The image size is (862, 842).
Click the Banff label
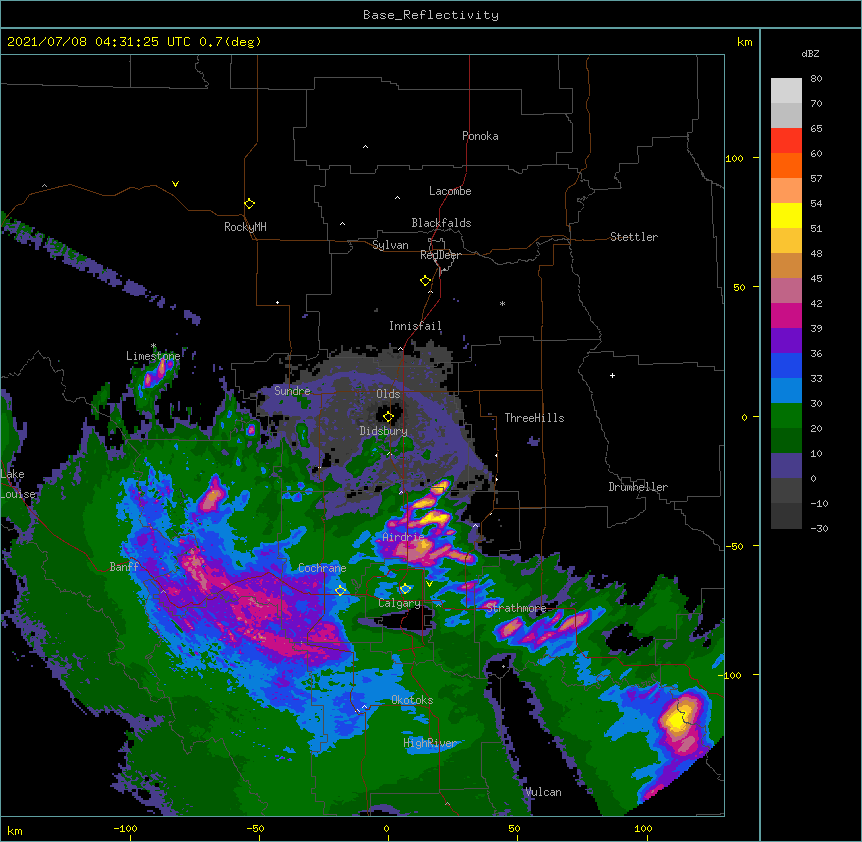pos(124,567)
